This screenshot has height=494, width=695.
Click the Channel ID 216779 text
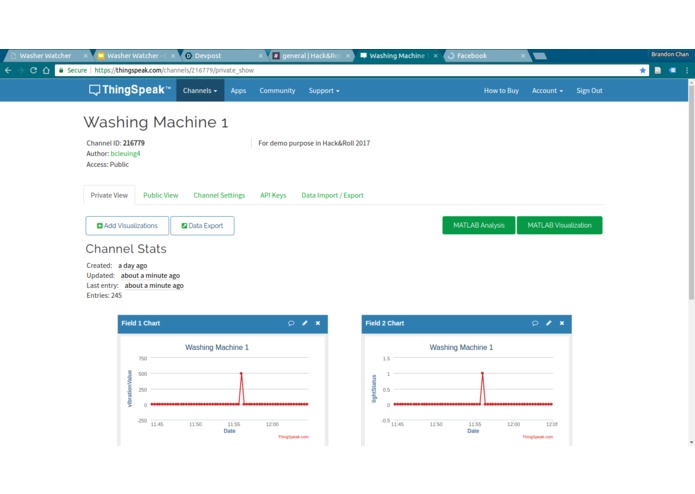[x=115, y=143]
